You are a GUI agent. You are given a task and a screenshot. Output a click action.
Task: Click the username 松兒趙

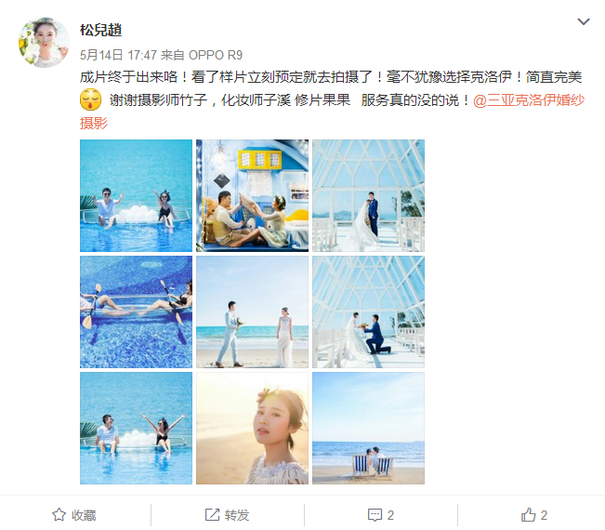click(x=101, y=30)
